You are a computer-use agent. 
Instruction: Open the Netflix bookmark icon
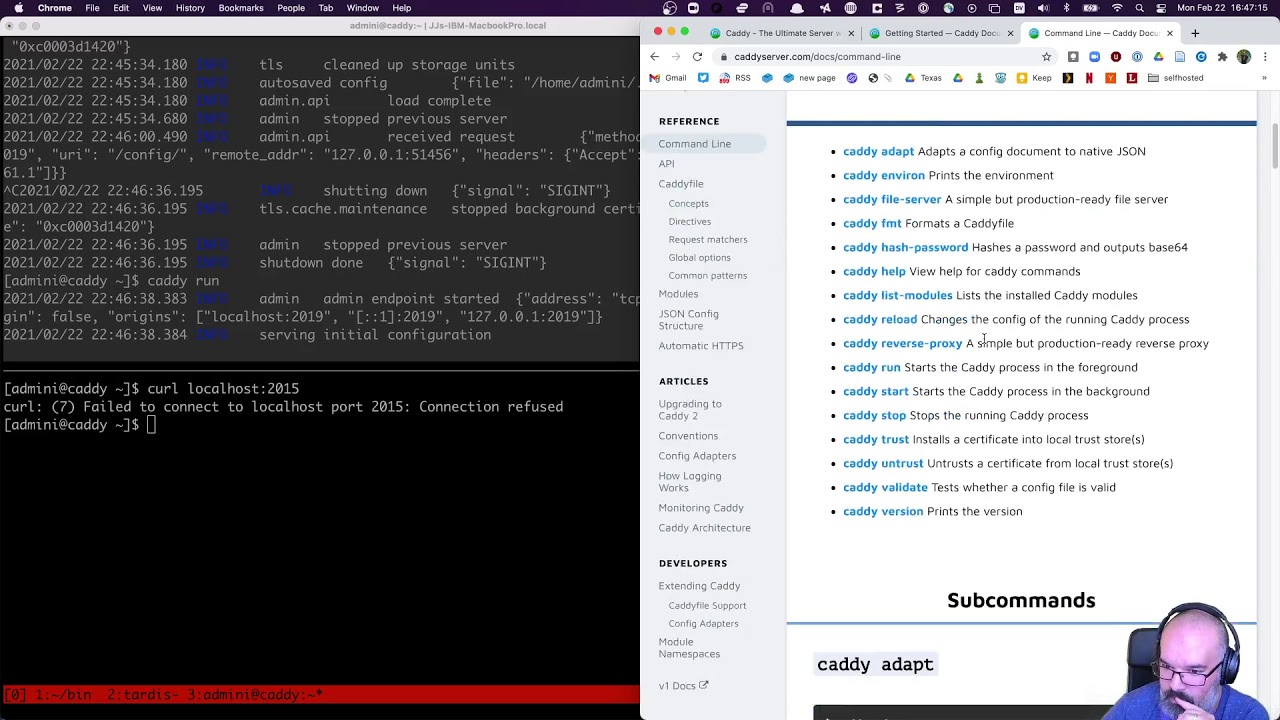(1089, 78)
